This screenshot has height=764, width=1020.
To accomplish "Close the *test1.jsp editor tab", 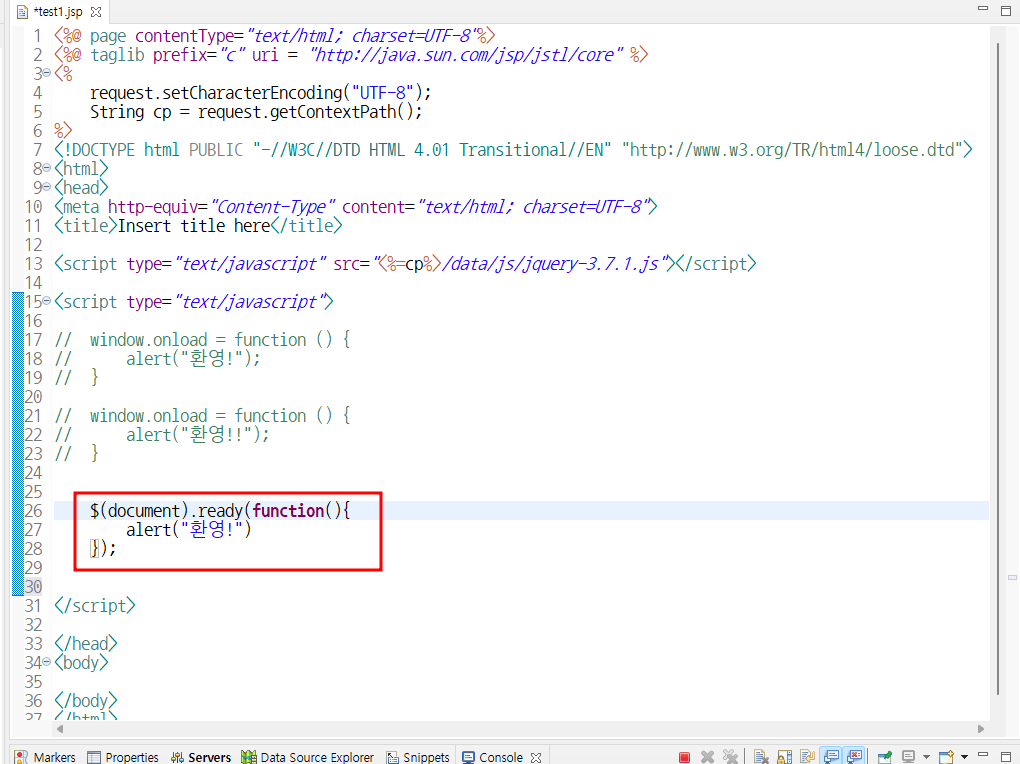I will 96,12.
